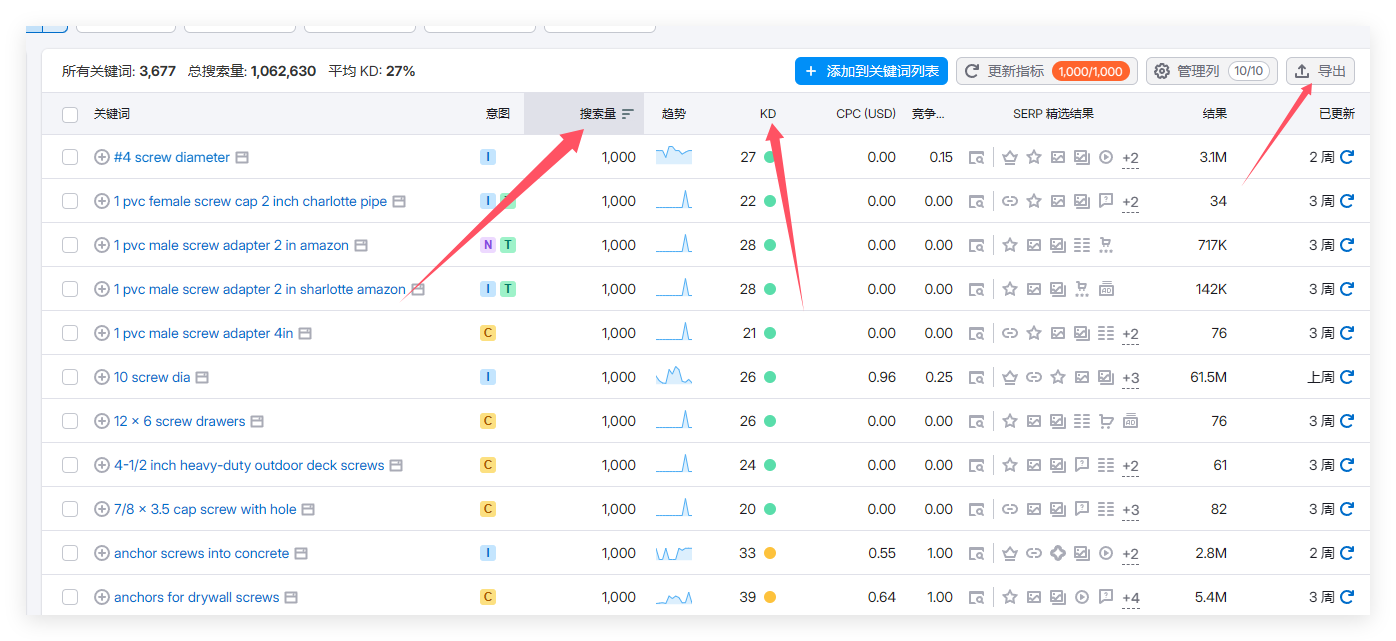Click I intent badge on 10 screw dia
Image resolution: width=1396 pixels, height=641 pixels.
click(488, 377)
